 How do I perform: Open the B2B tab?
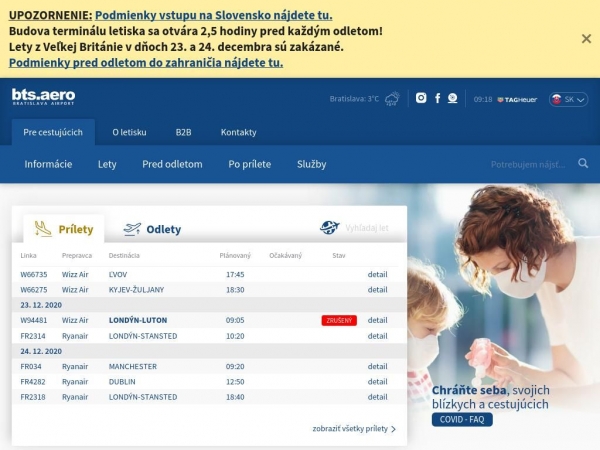pos(183,132)
